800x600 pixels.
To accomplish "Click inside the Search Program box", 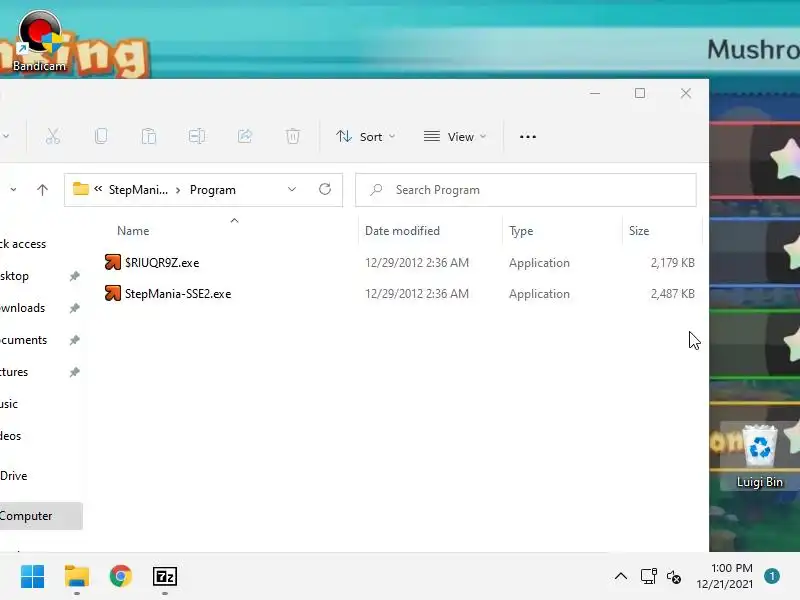I will click(x=526, y=190).
